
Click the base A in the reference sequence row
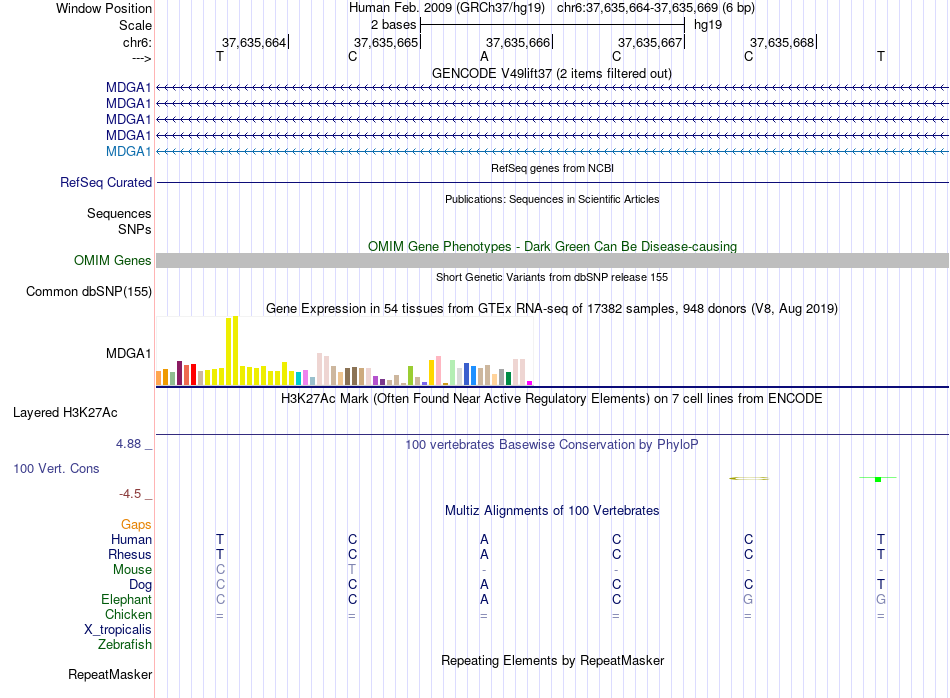pyautogui.click(x=484, y=56)
